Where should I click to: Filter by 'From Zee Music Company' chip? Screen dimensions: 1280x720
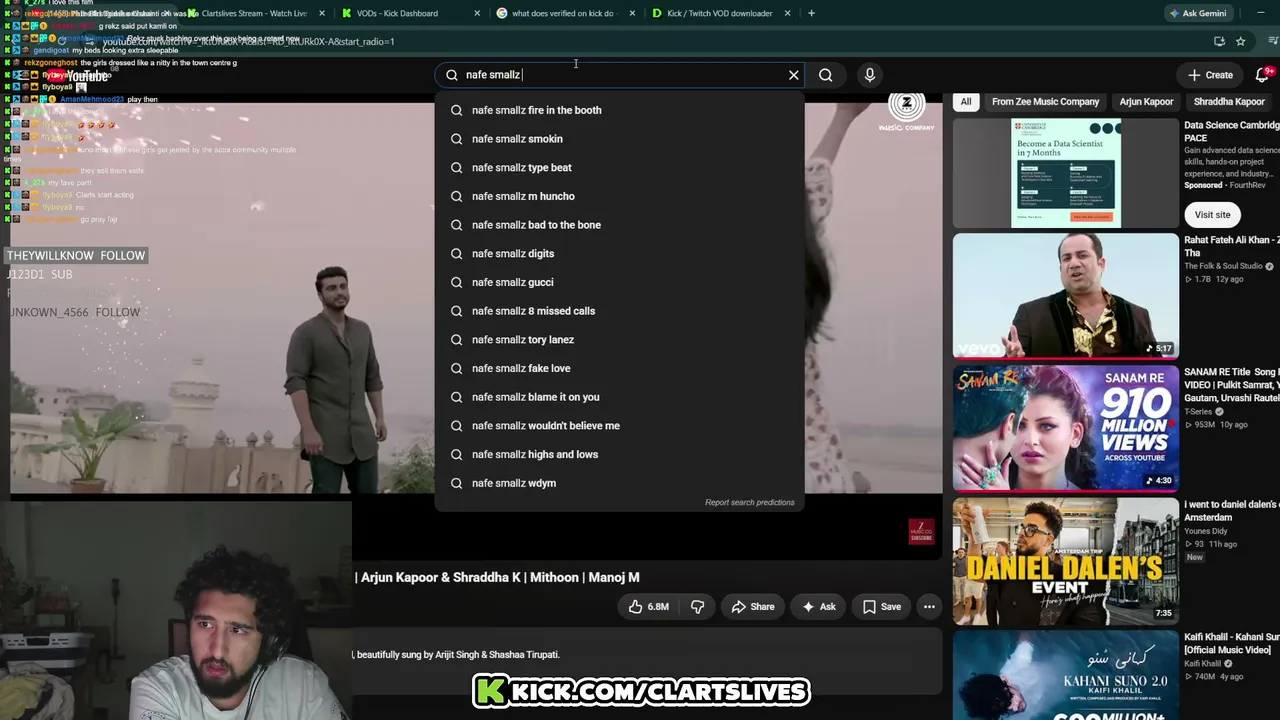pos(1045,102)
